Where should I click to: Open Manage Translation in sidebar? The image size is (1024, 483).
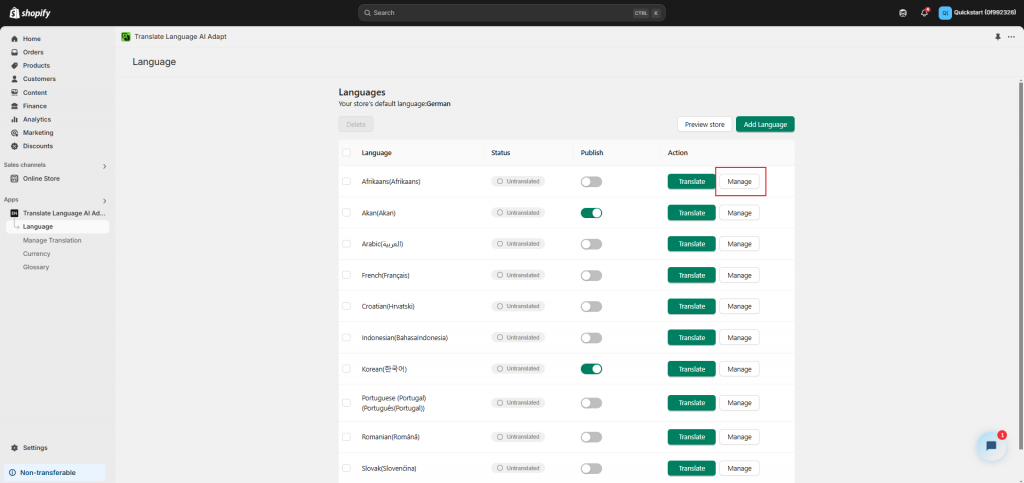tap(52, 240)
